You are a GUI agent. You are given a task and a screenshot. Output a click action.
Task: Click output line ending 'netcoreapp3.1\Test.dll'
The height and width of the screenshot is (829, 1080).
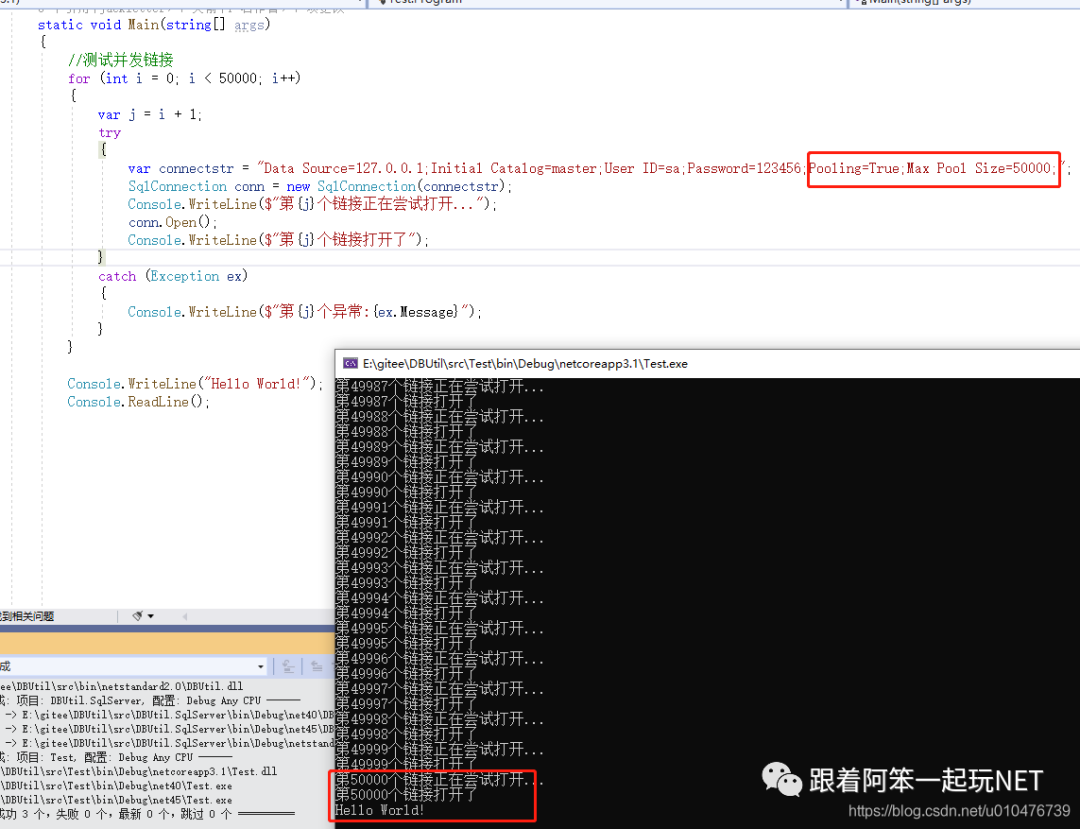click(x=138, y=771)
